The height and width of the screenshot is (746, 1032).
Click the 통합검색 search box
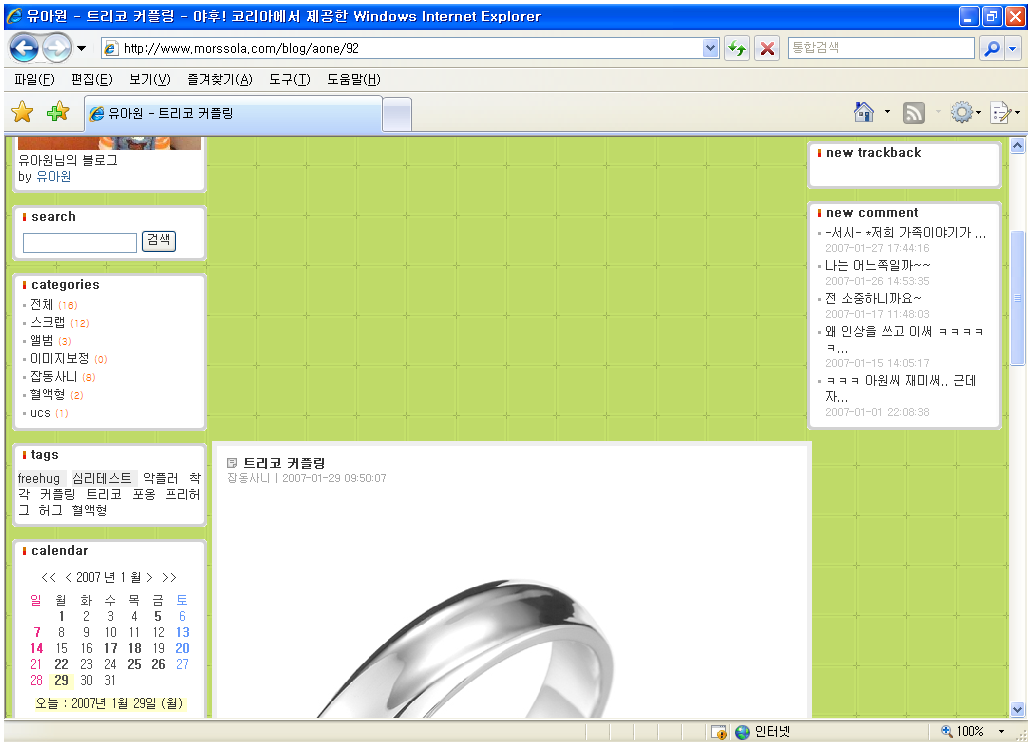coord(881,48)
